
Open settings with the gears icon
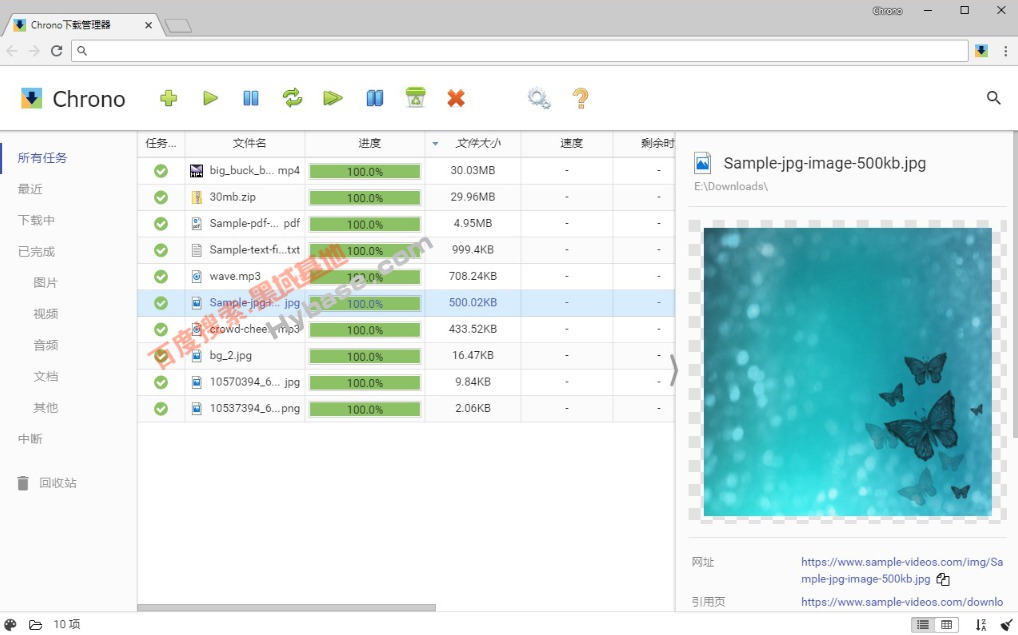tap(539, 98)
